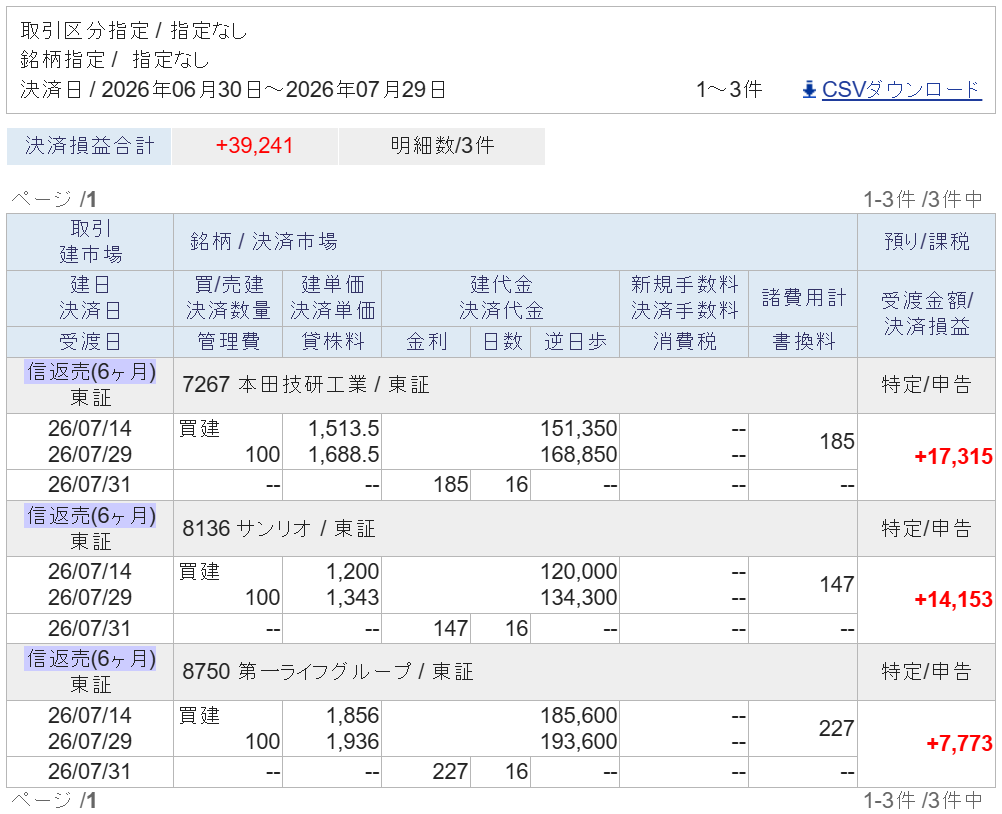1002x814 pixels.
Task: Select the +39,241 total profit value
Action: coord(254,146)
